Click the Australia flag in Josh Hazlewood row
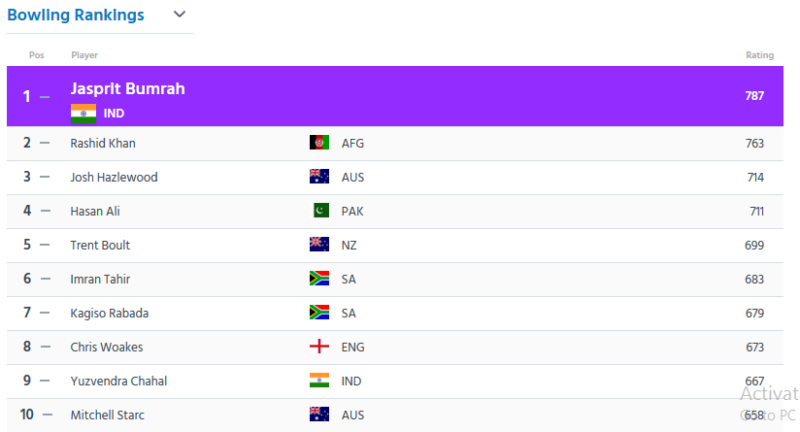The height and width of the screenshot is (432, 800). (319, 176)
